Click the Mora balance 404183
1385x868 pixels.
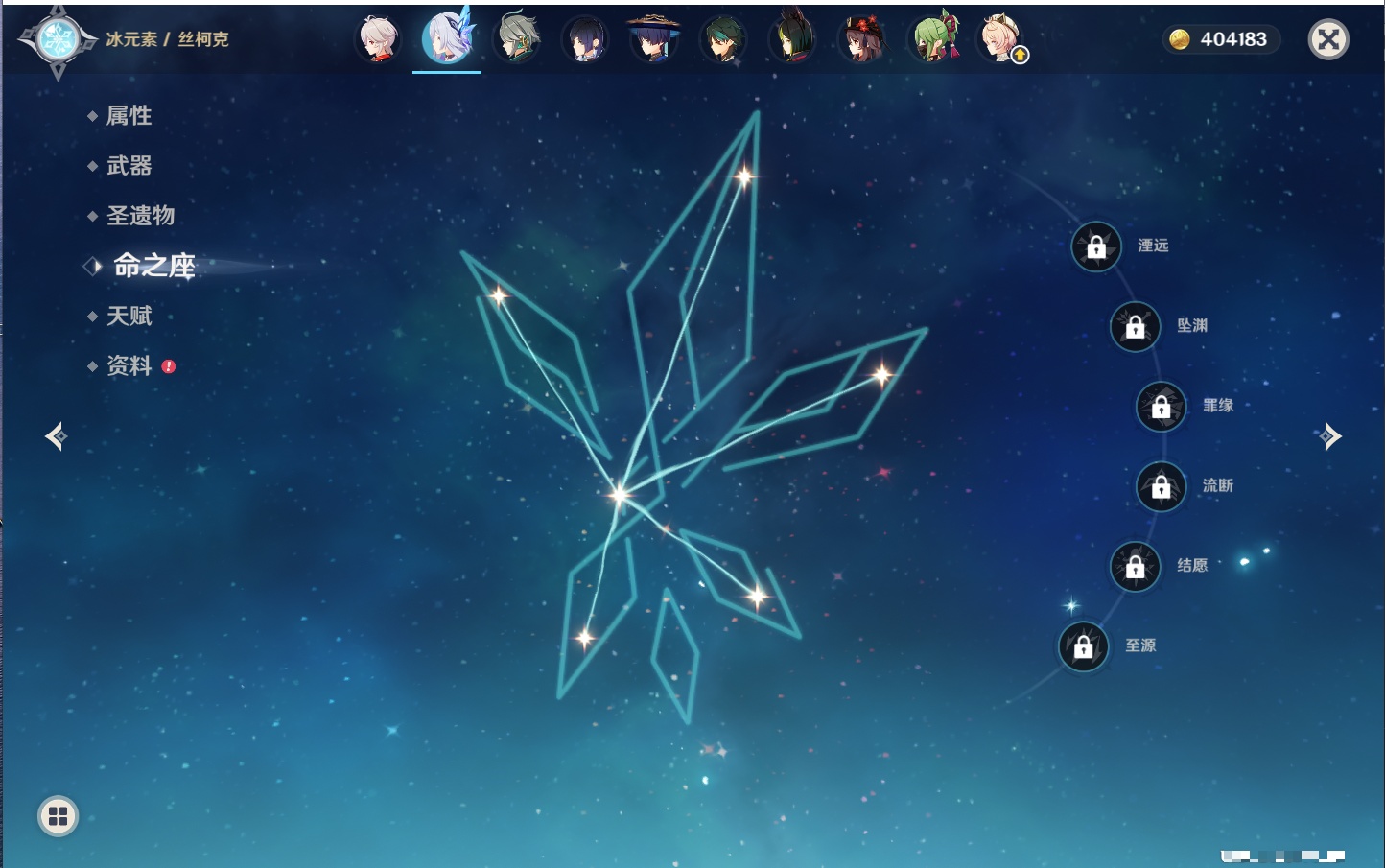click(x=1233, y=39)
